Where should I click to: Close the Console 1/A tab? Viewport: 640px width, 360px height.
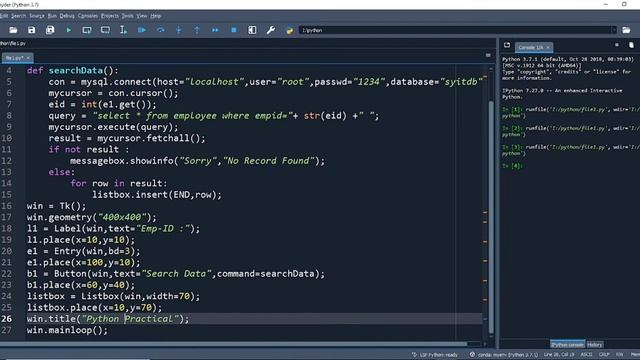click(x=548, y=48)
